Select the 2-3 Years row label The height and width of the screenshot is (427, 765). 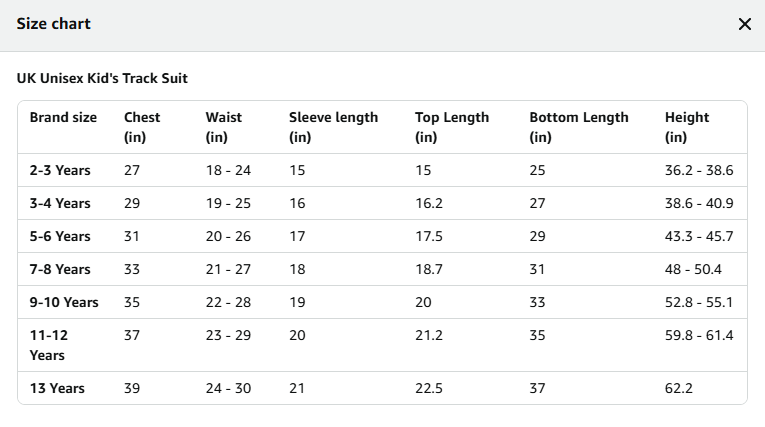pos(60,170)
